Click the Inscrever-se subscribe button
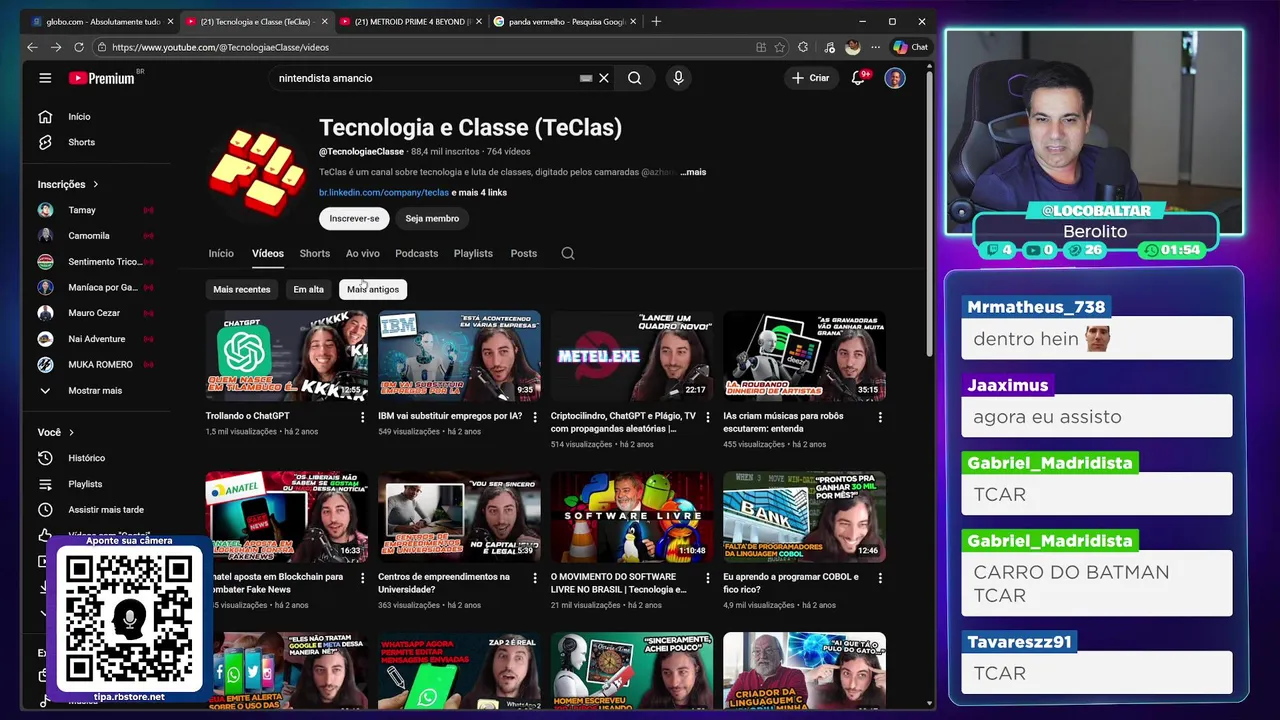The height and width of the screenshot is (720, 1280). (354, 218)
